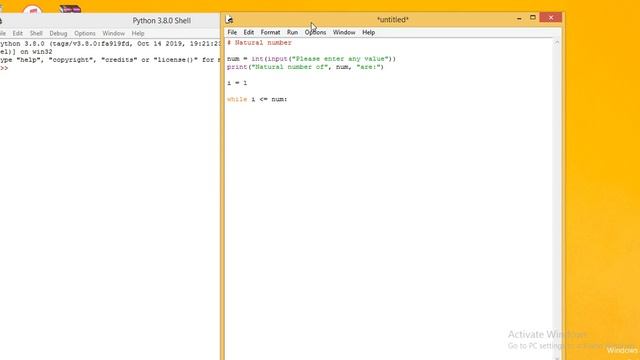Click the '*untitled*' window title
Image resolution: width=640 pixels, height=360 pixels.
(x=393, y=19)
